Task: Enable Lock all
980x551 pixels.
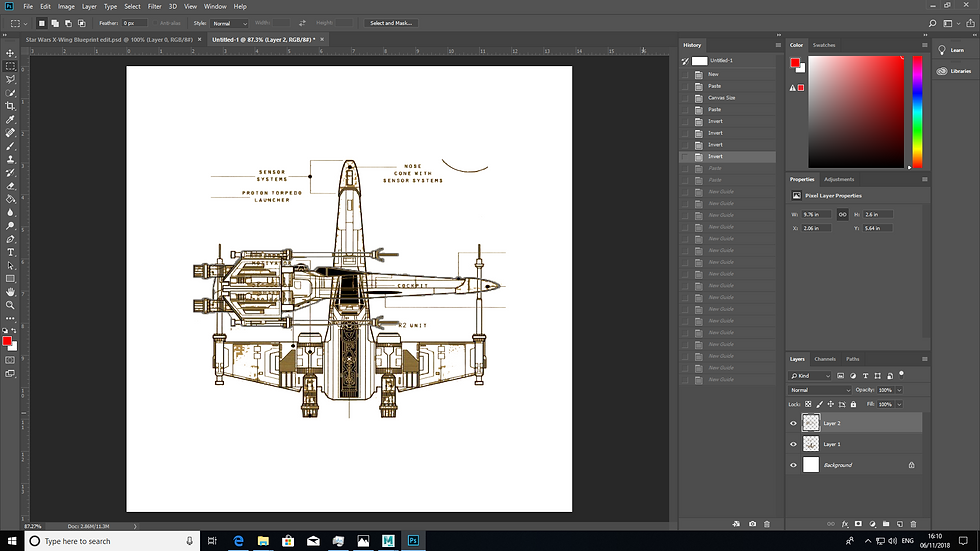Action: click(853, 404)
